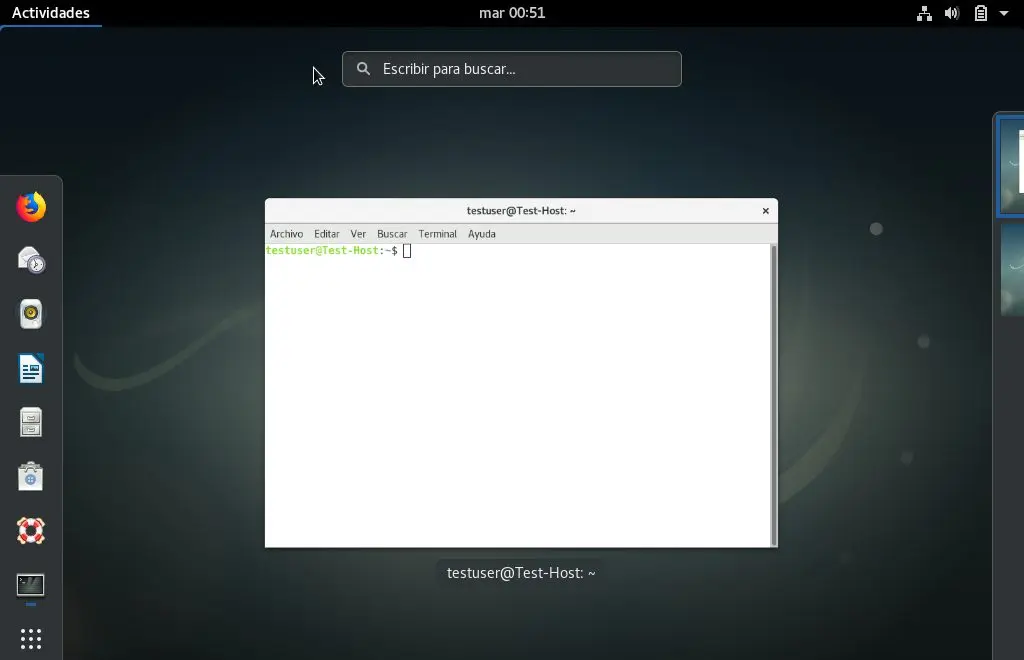This screenshot has width=1024, height=660.
Task: Open the Archivo menu in Terminal
Action: (286, 233)
